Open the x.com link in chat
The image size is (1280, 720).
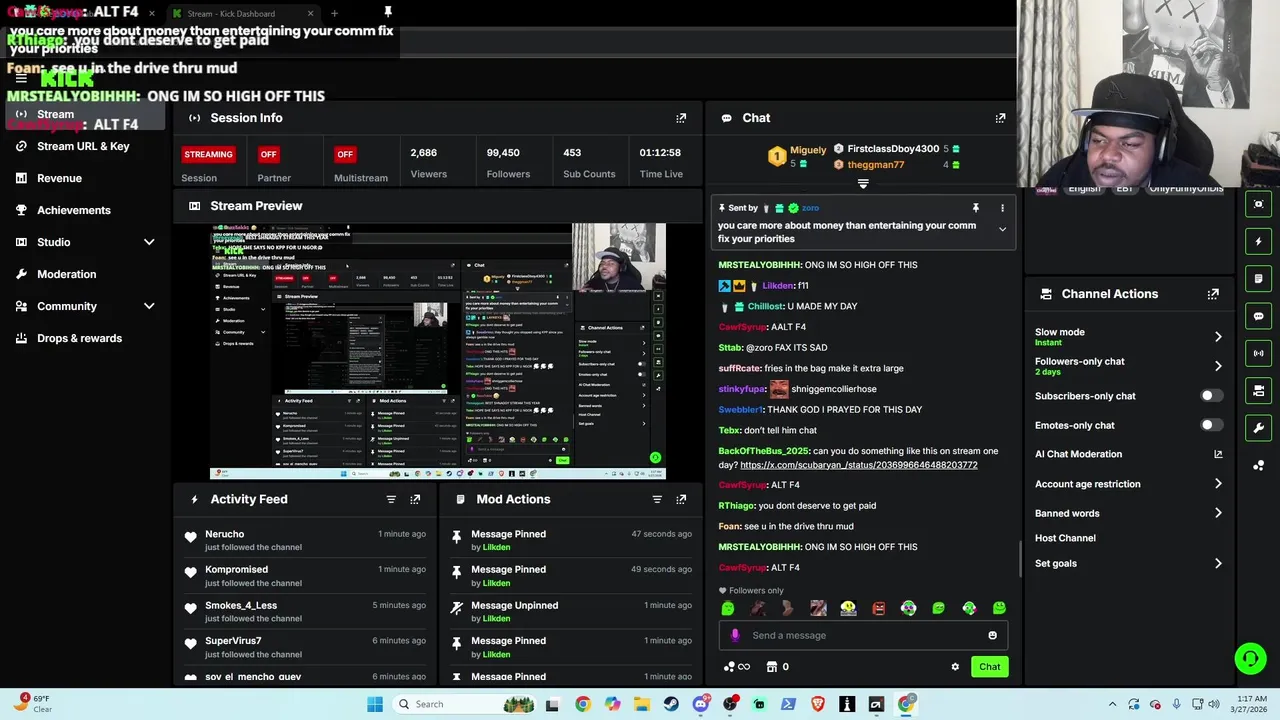coord(859,465)
